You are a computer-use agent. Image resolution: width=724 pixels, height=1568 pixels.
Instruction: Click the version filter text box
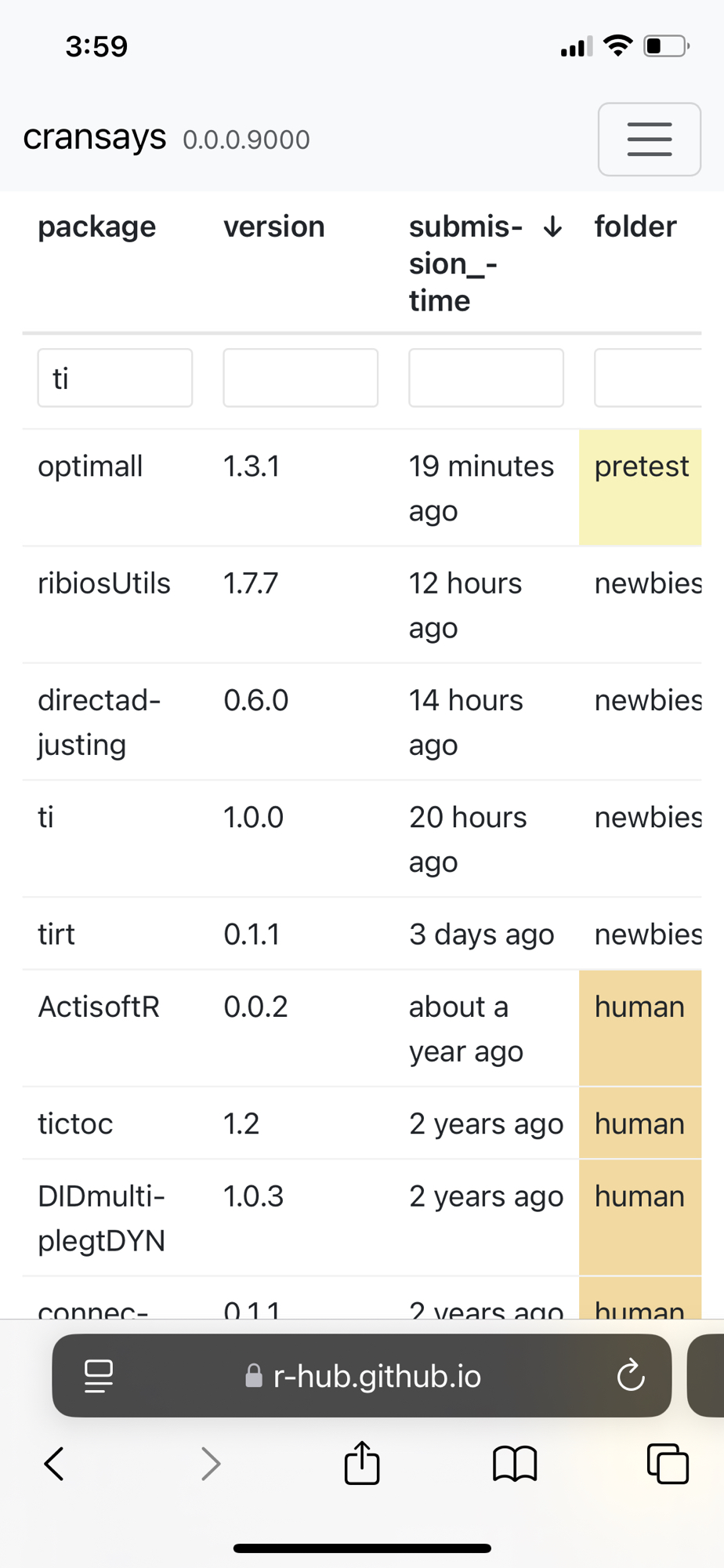(300, 378)
